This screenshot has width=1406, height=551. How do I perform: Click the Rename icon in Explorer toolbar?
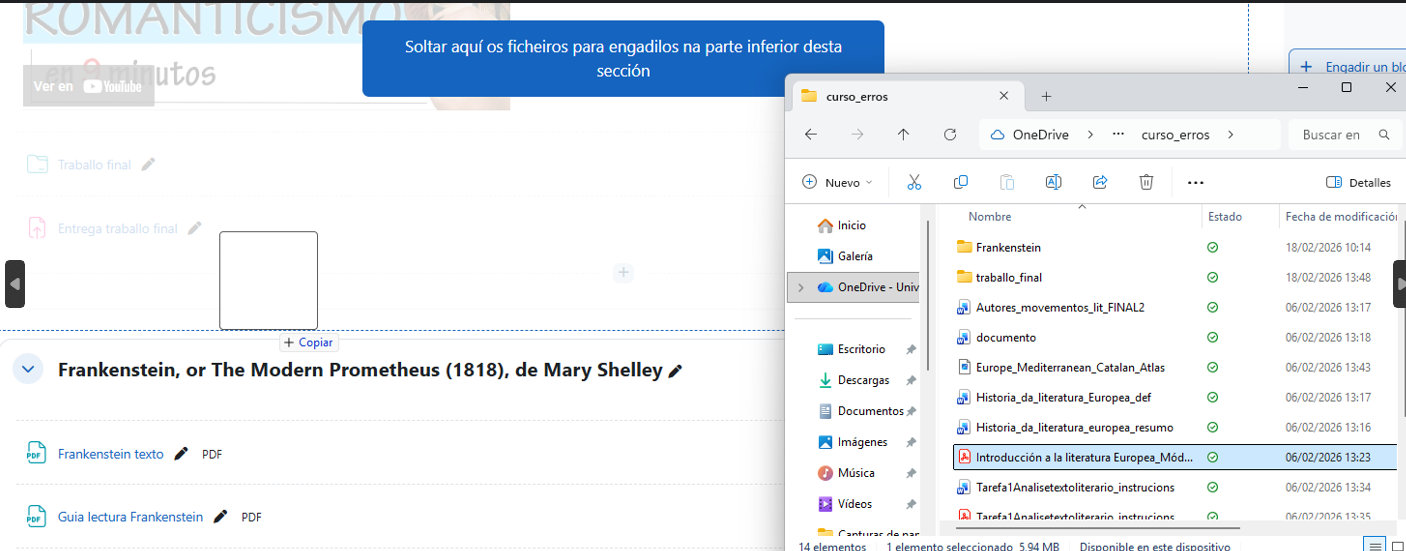pyautogui.click(x=1053, y=182)
